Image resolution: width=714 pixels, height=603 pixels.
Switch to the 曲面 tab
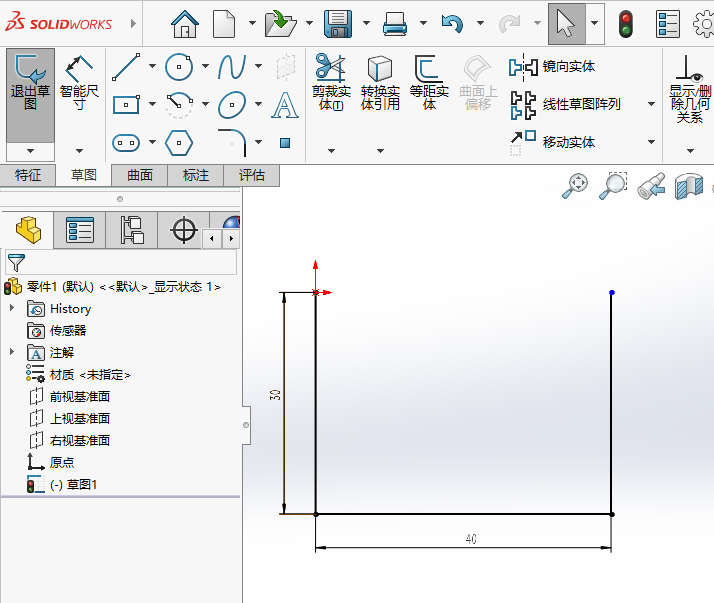pyautogui.click(x=140, y=175)
